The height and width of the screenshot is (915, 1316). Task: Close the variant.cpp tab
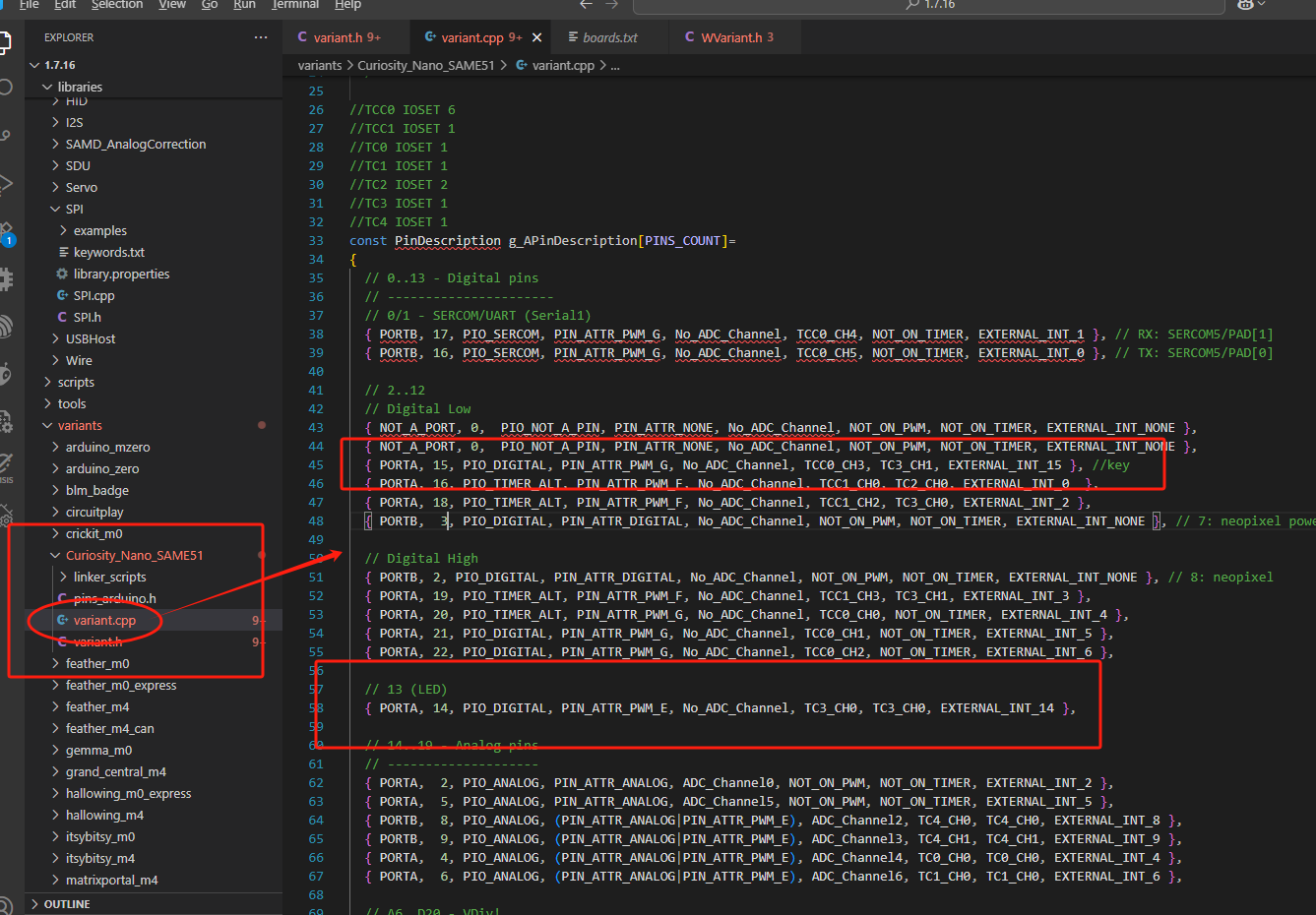click(x=536, y=37)
